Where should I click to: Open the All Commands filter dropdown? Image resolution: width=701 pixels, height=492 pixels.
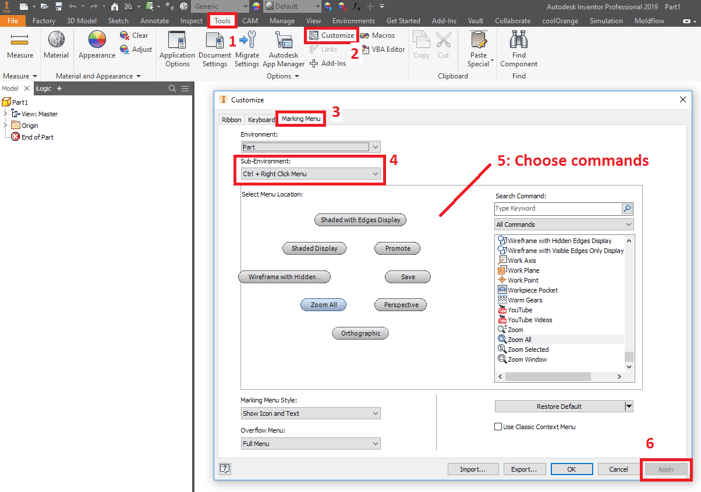(x=564, y=224)
